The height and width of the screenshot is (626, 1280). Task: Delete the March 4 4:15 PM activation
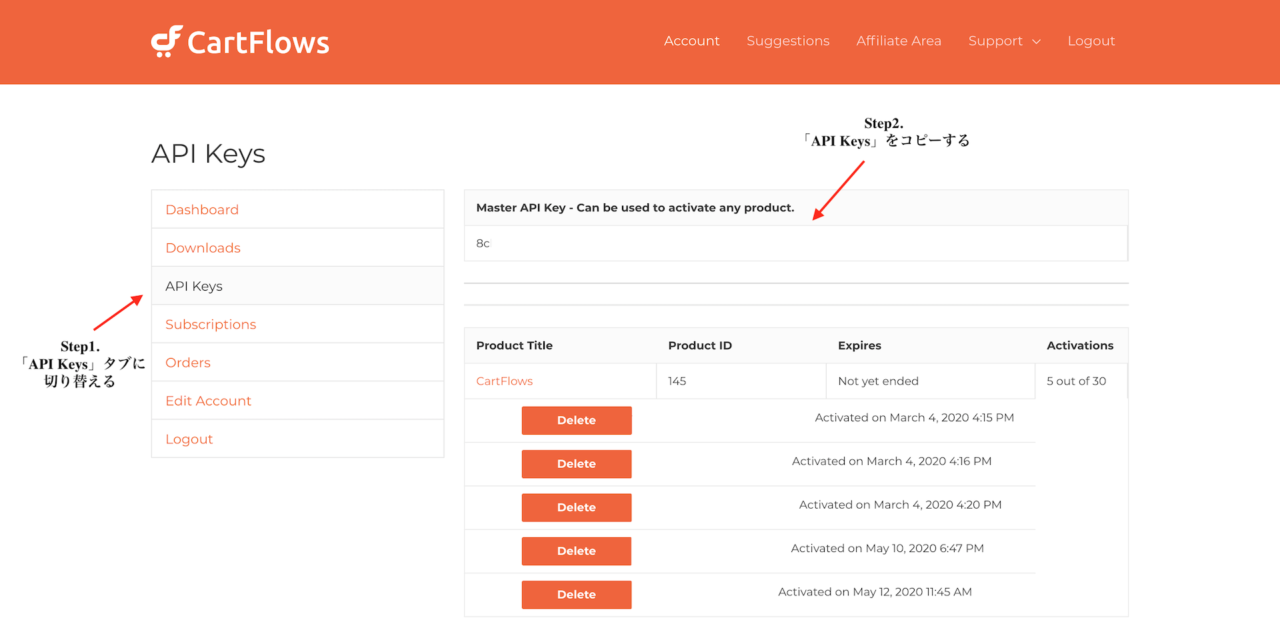(576, 420)
